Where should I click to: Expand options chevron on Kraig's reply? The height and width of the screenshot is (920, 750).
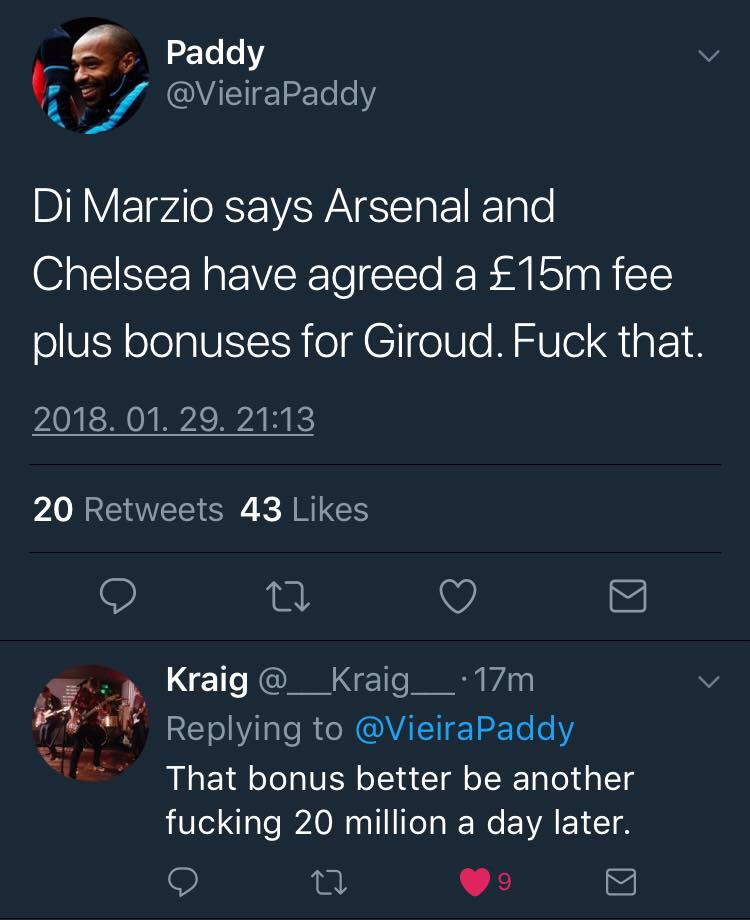708,682
